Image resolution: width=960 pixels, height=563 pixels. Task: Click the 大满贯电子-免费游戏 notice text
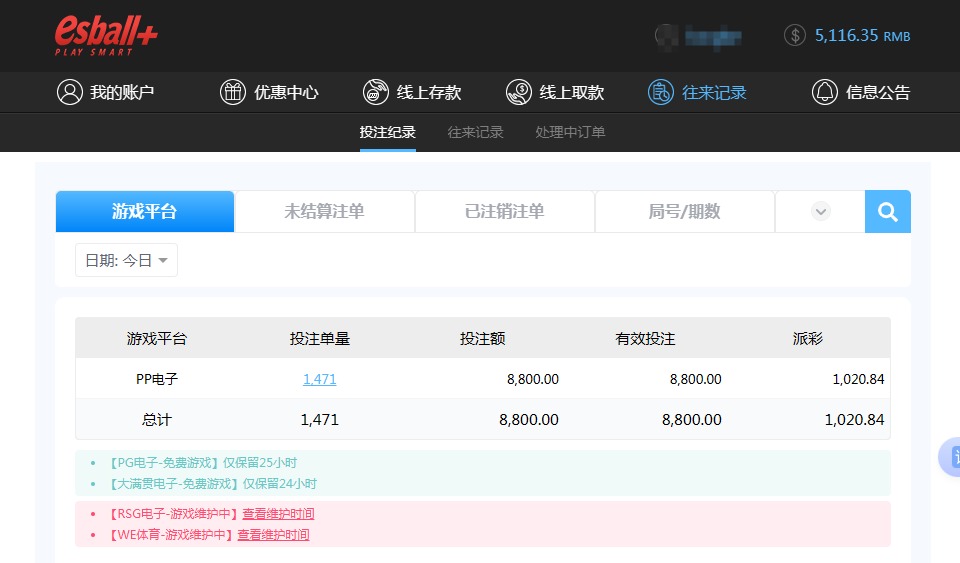point(211,483)
